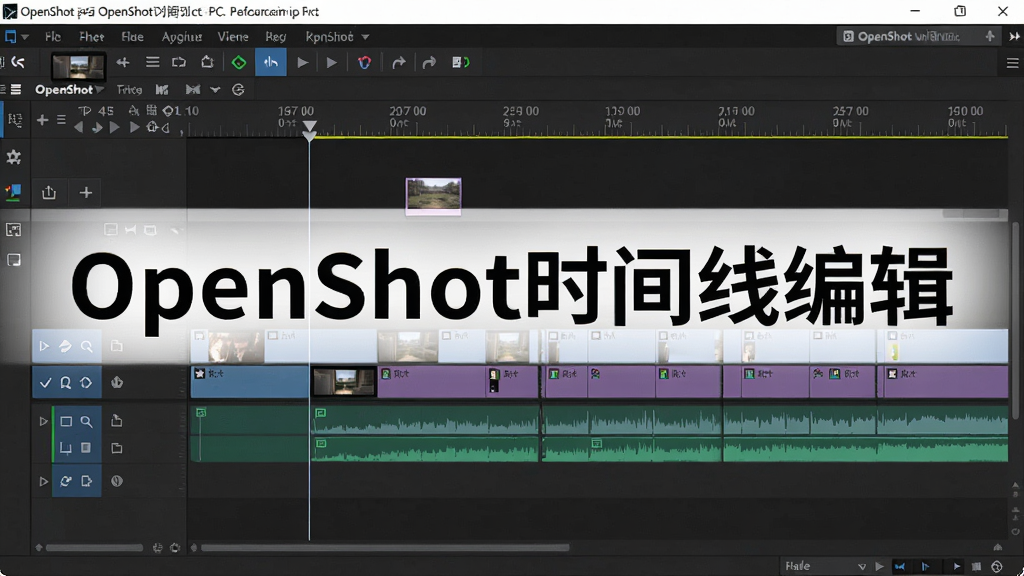Click the image frame icon in left sidebar
The width and height of the screenshot is (1024, 576).
13,229
